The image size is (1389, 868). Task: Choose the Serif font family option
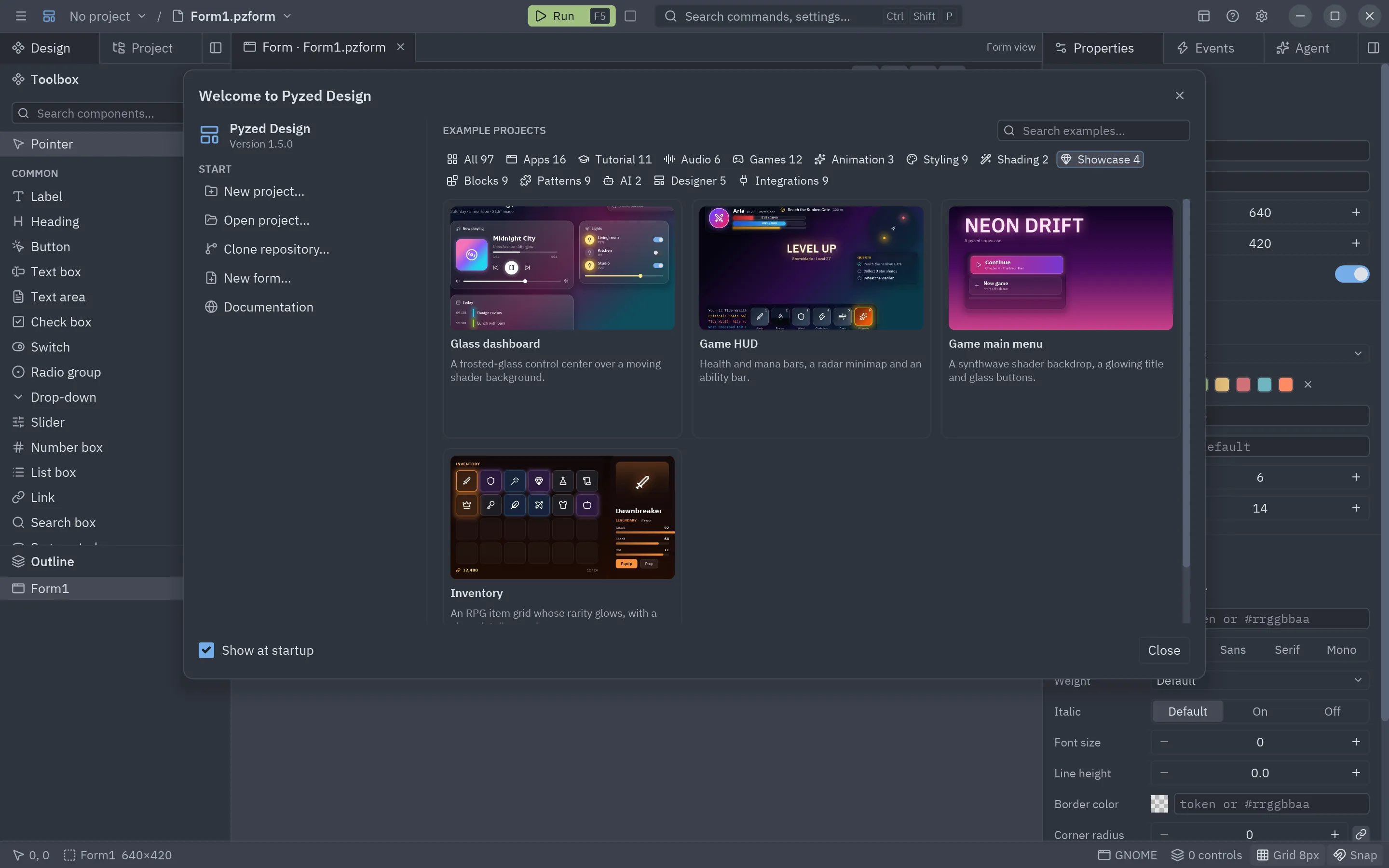point(1287,650)
